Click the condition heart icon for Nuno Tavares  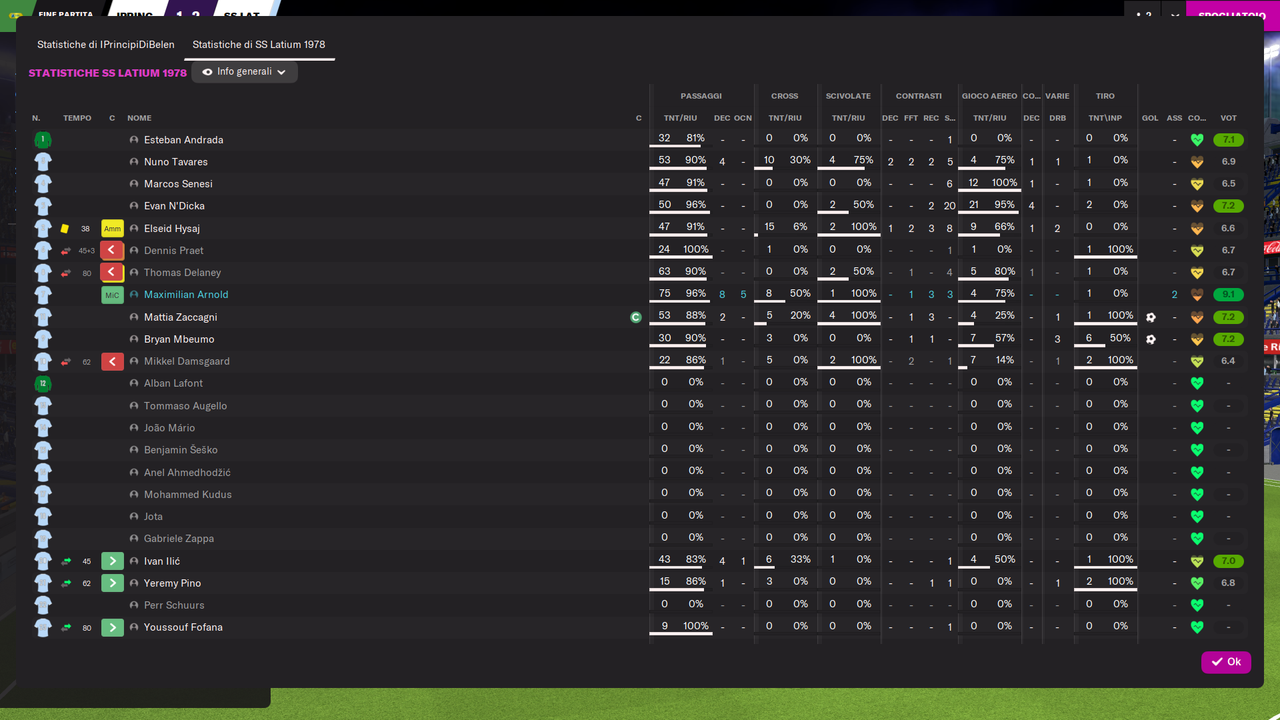tap(1197, 162)
